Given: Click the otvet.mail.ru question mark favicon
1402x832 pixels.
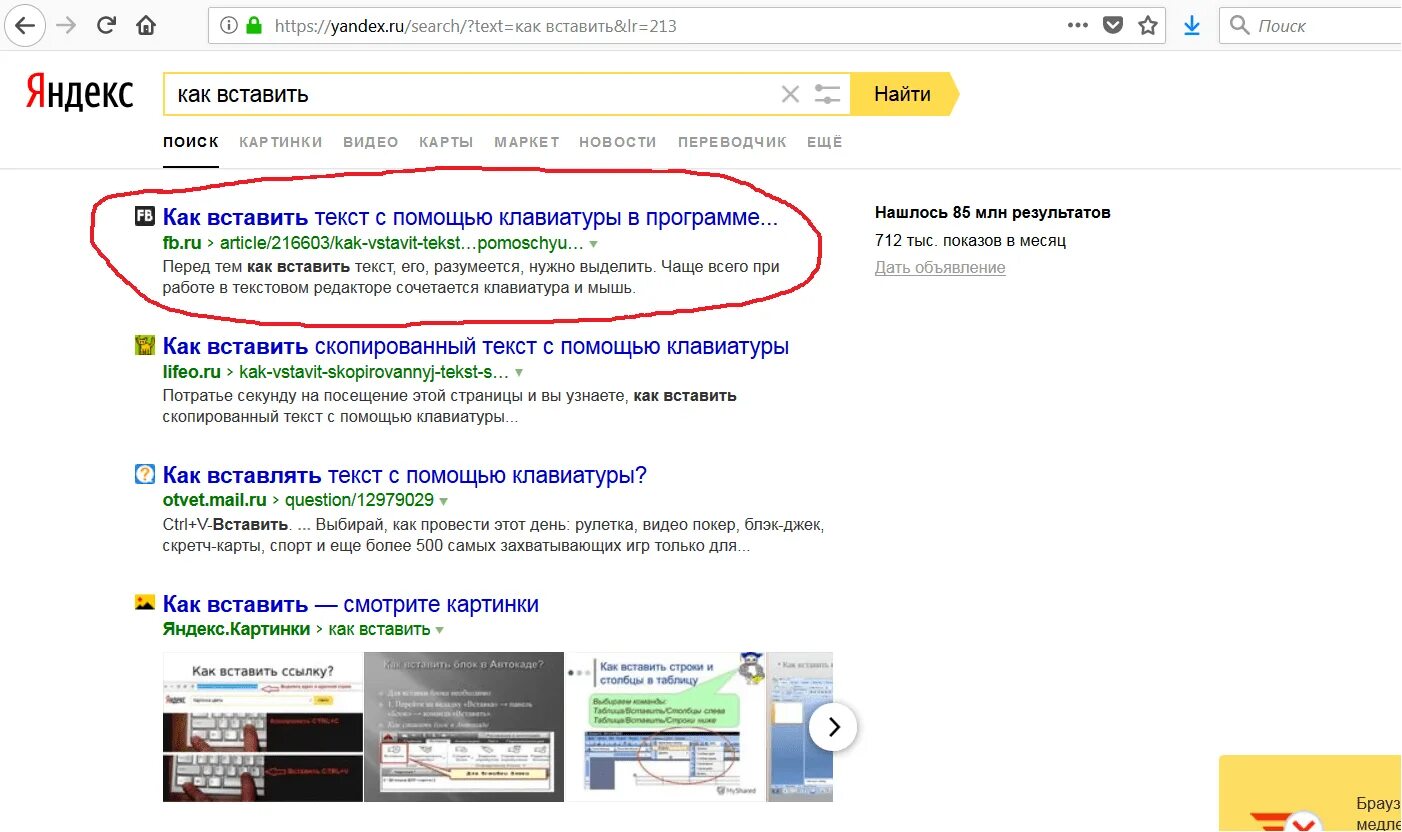Looking at the screenshot, I should [144, 474].
